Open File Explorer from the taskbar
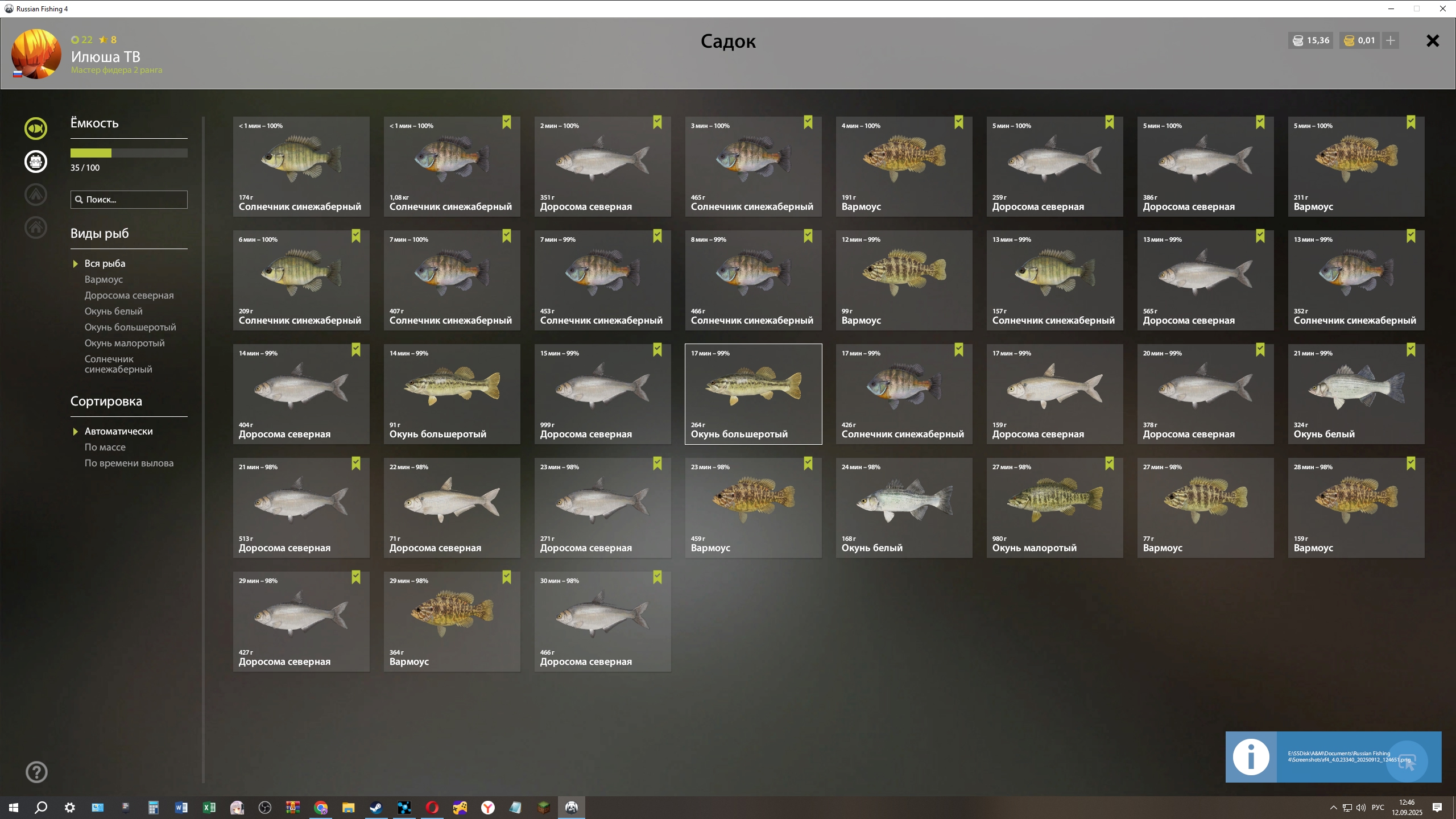Image resolution: width=1456 pixels, height=819 pixels. point(348,808)
